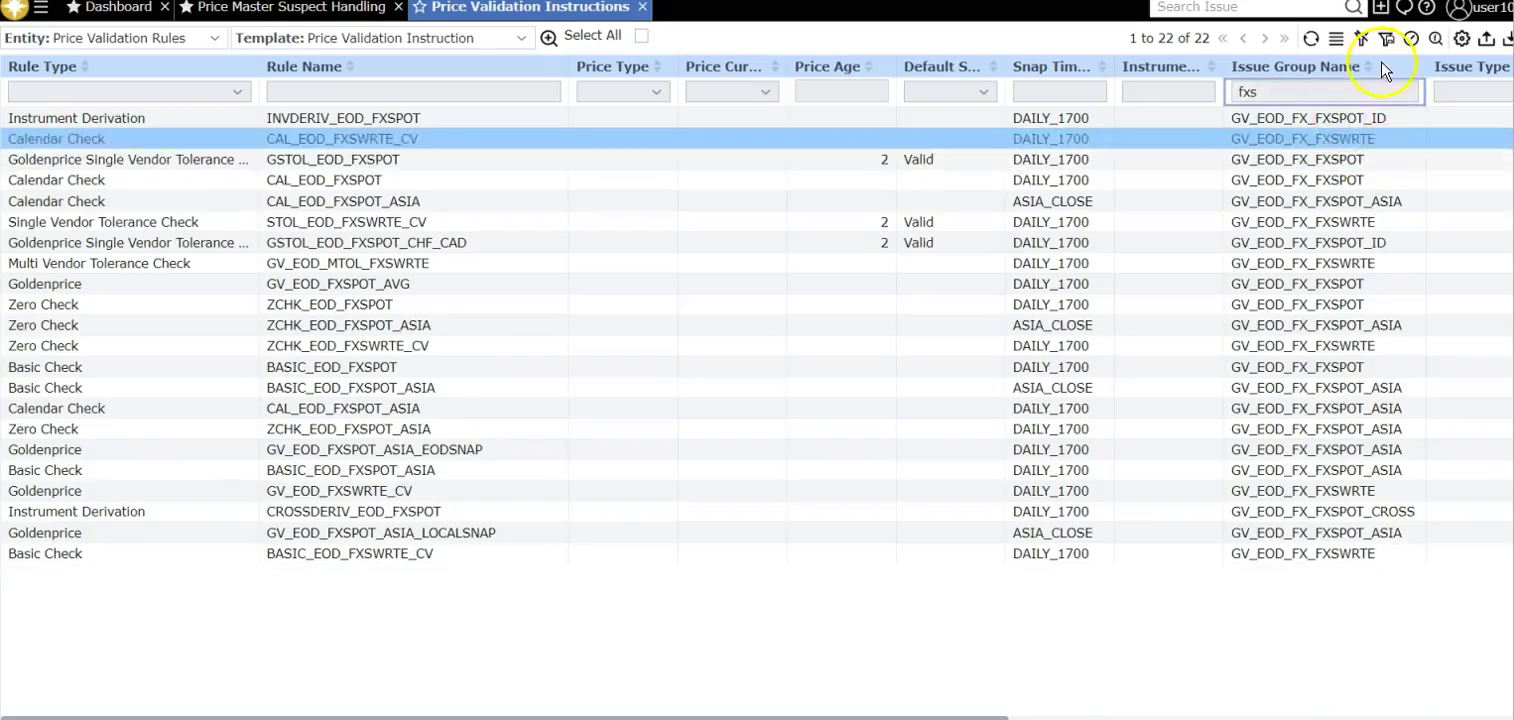Image resolution: width=1514 pixels, height=720 pixels.
Task: Click the Instrument column header
Action: pyautogui.click(x=1161, y=67)
